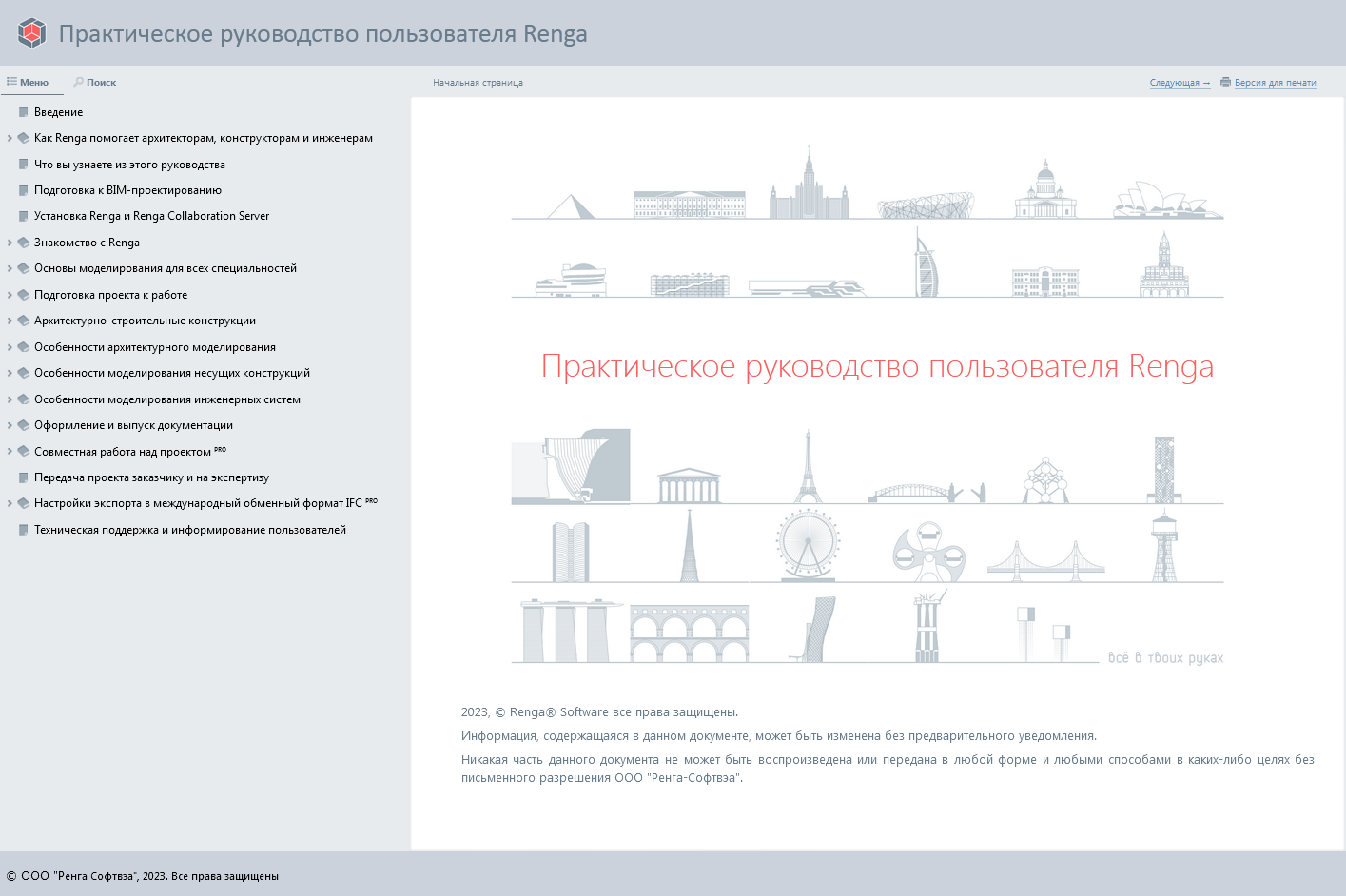Open the Версия для печати link
1346x896 pixels.
pos(1275,83)
